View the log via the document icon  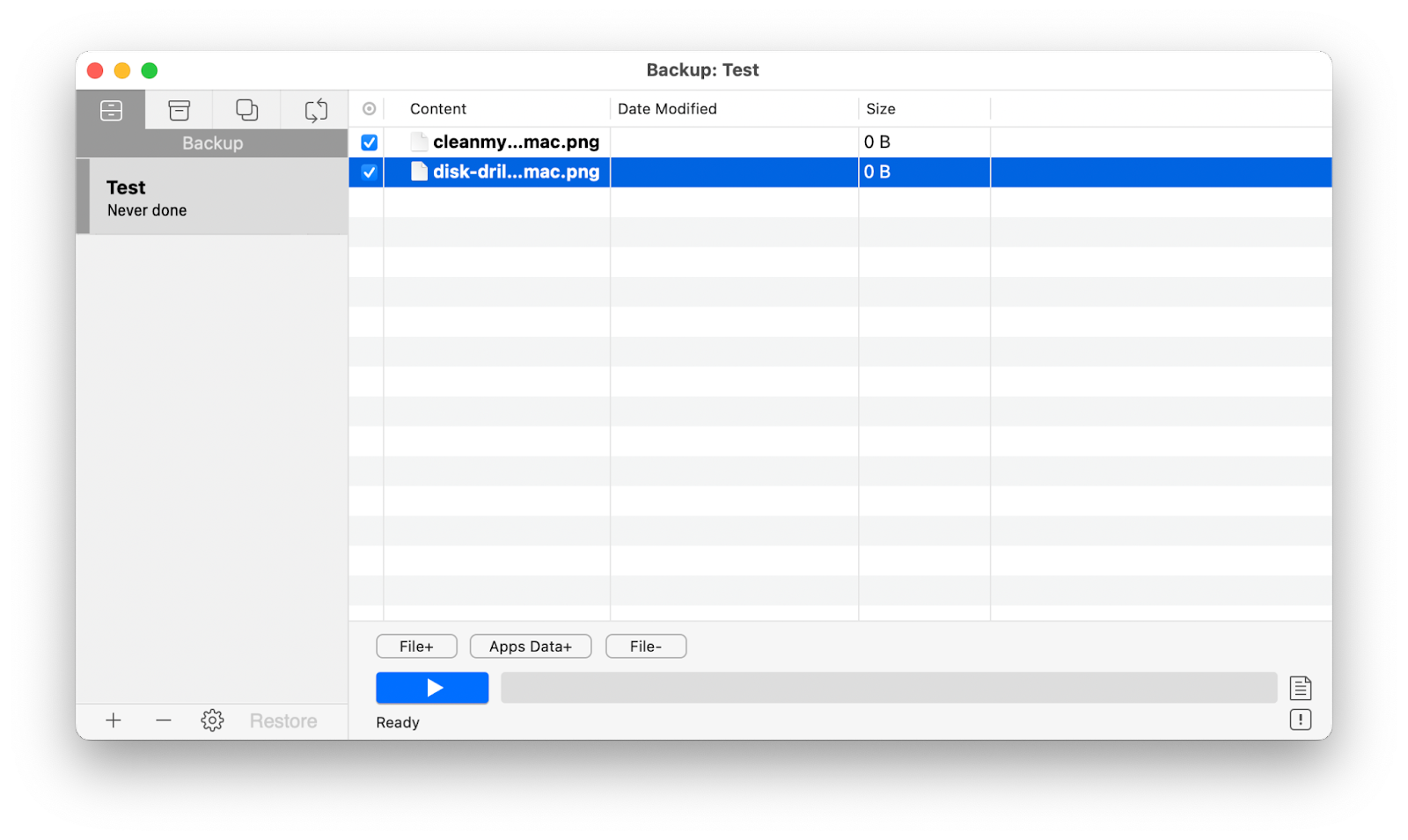point(1301,688)
